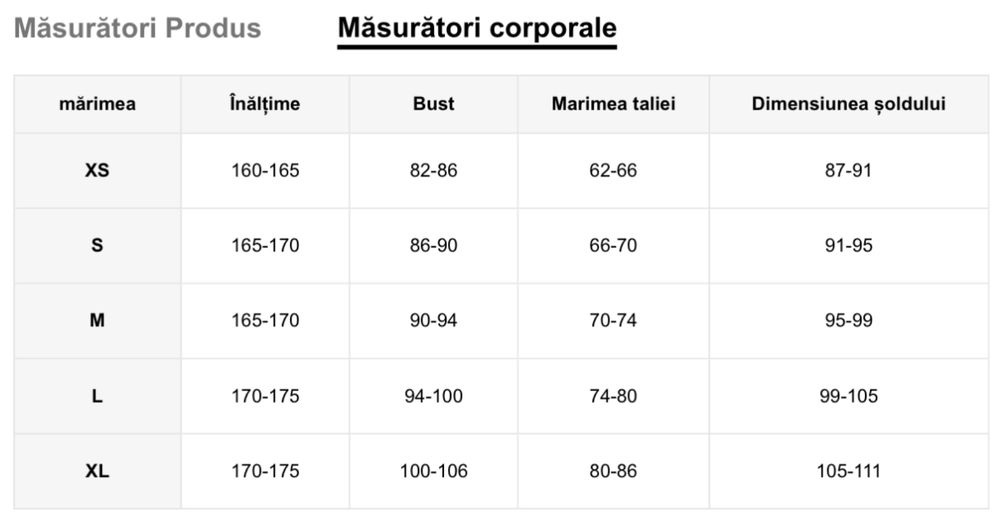Select the XL size row label
This screenshot has height=527, width=1000.
point(97,471)
